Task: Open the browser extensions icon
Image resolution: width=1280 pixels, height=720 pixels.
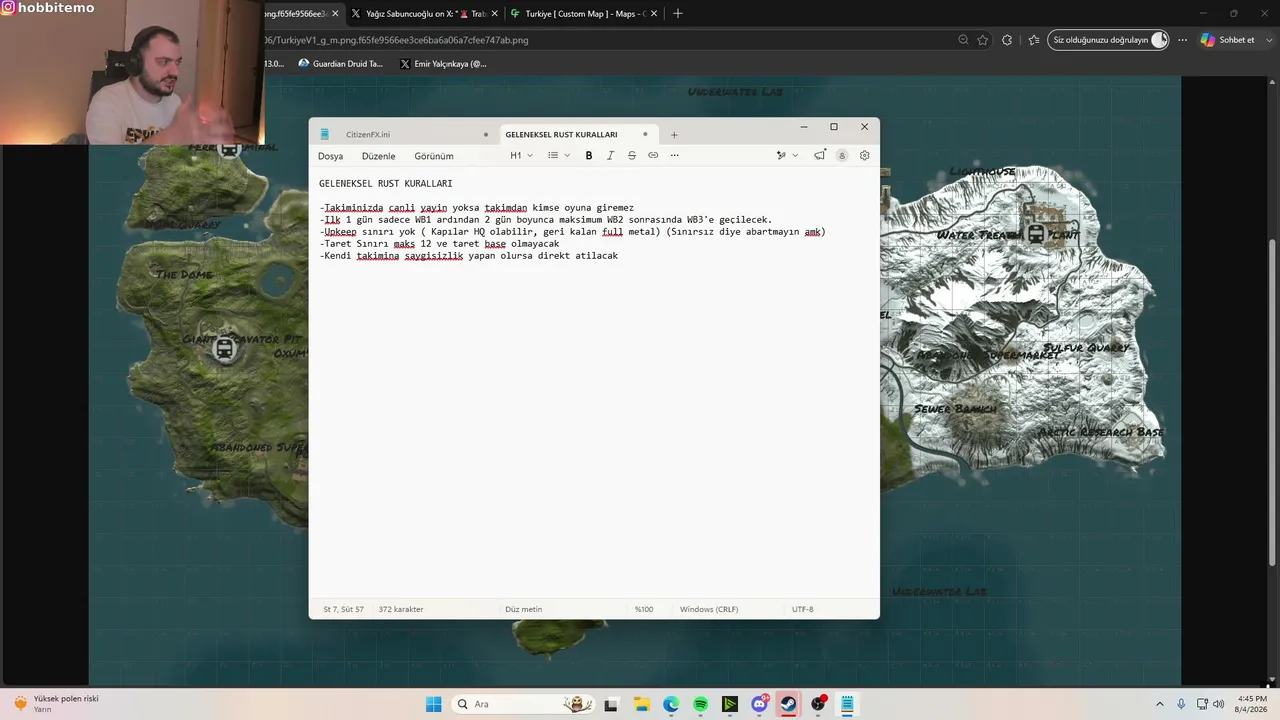Action: 1007,40
